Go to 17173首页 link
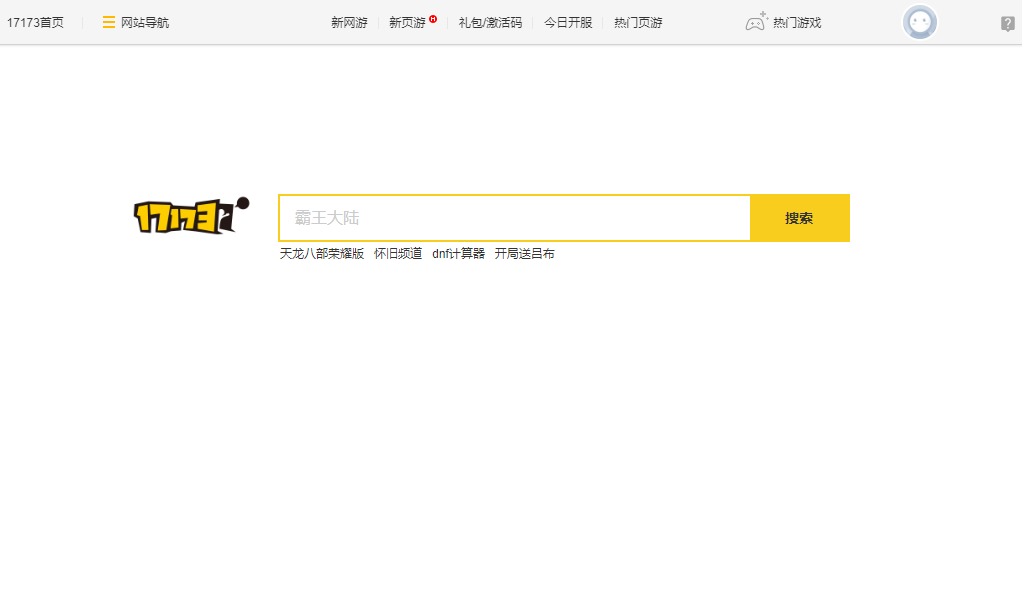The width and height of the screenshot is (1022, 600). pos(35,22)
